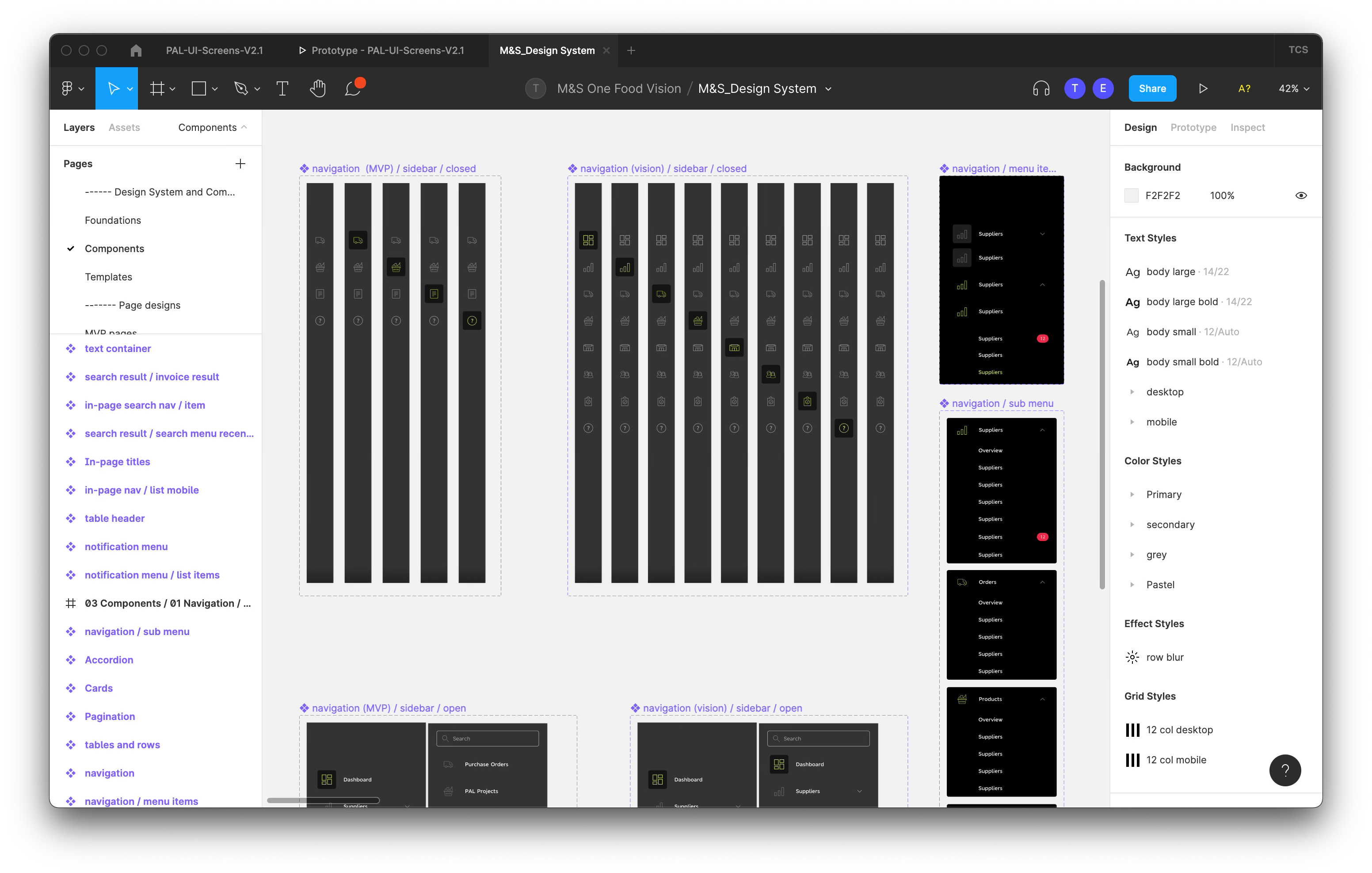Go to the Templates page

[x=108, y=276]
